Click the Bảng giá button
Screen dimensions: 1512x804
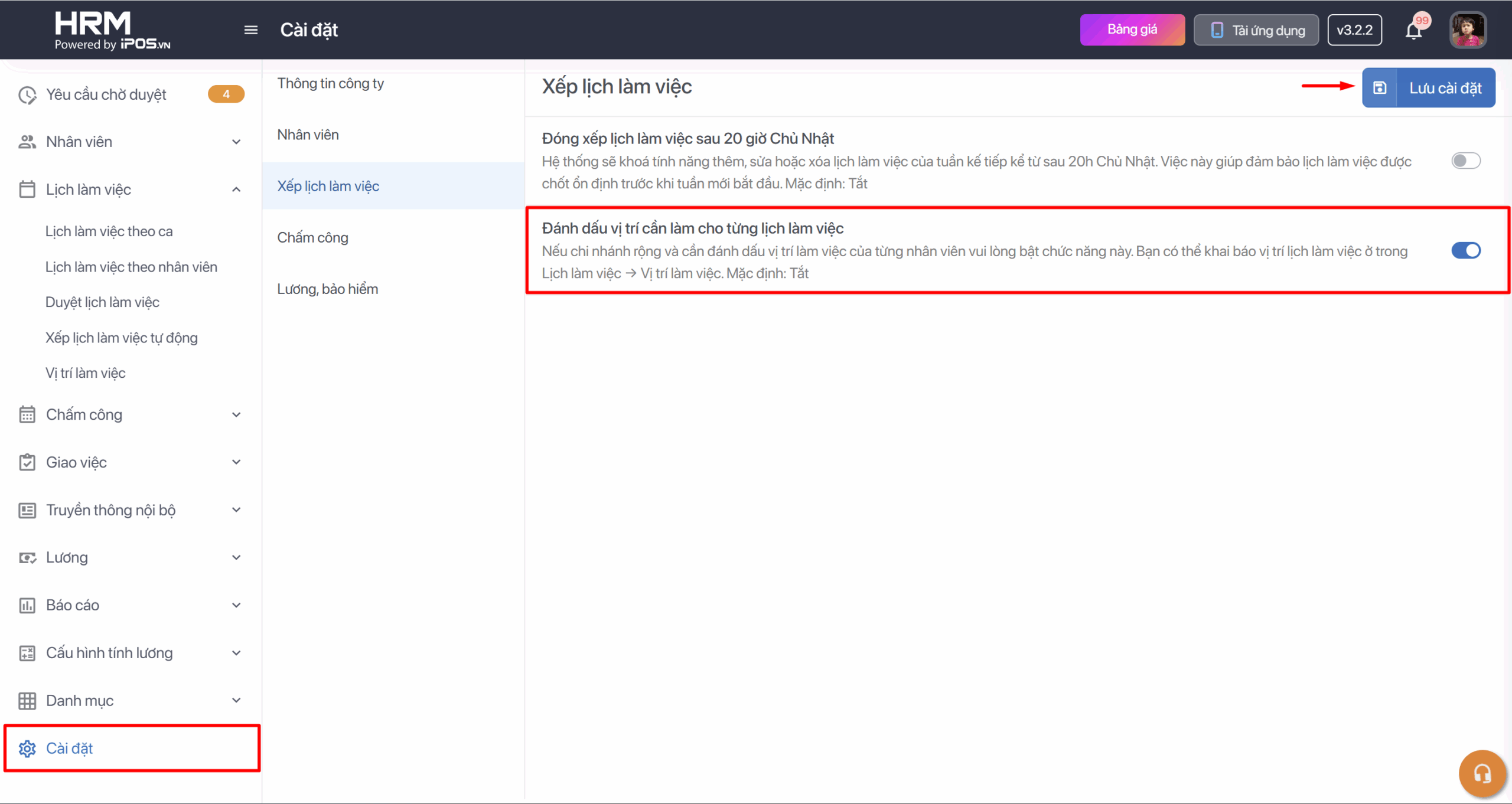[x=1132, y=30]
